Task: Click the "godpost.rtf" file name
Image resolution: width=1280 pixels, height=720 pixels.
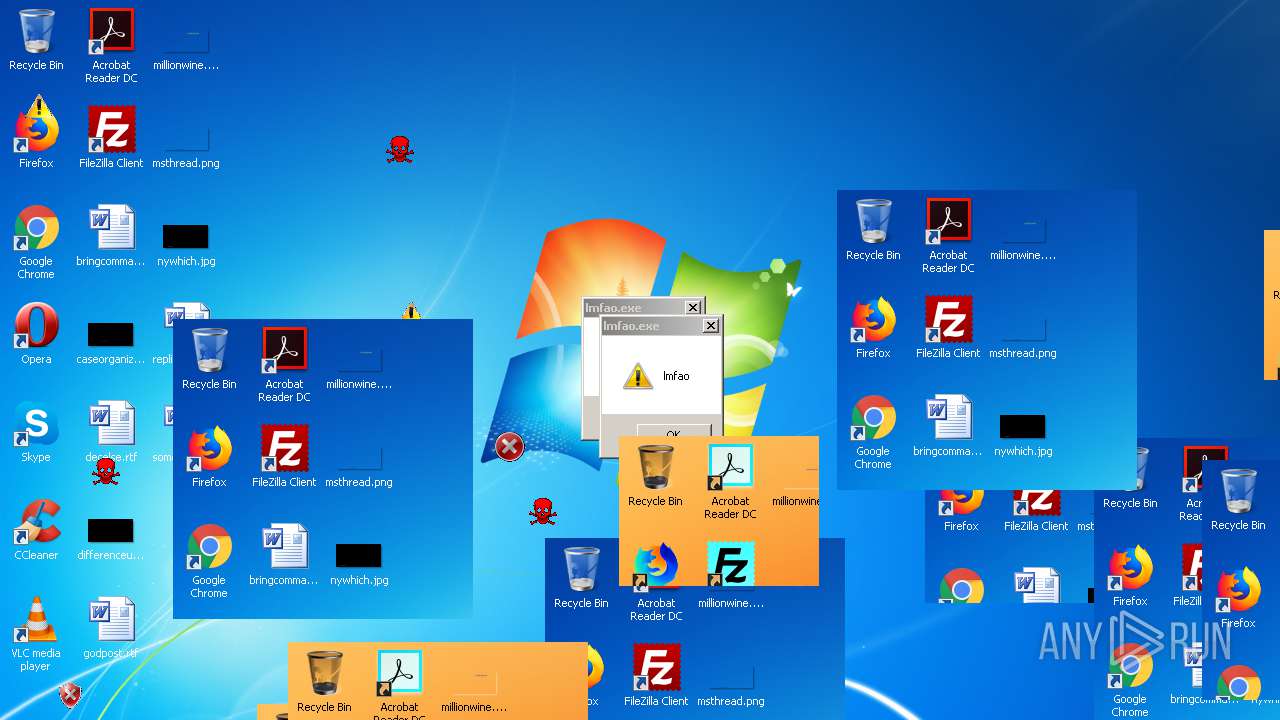Action: [111, 653]
